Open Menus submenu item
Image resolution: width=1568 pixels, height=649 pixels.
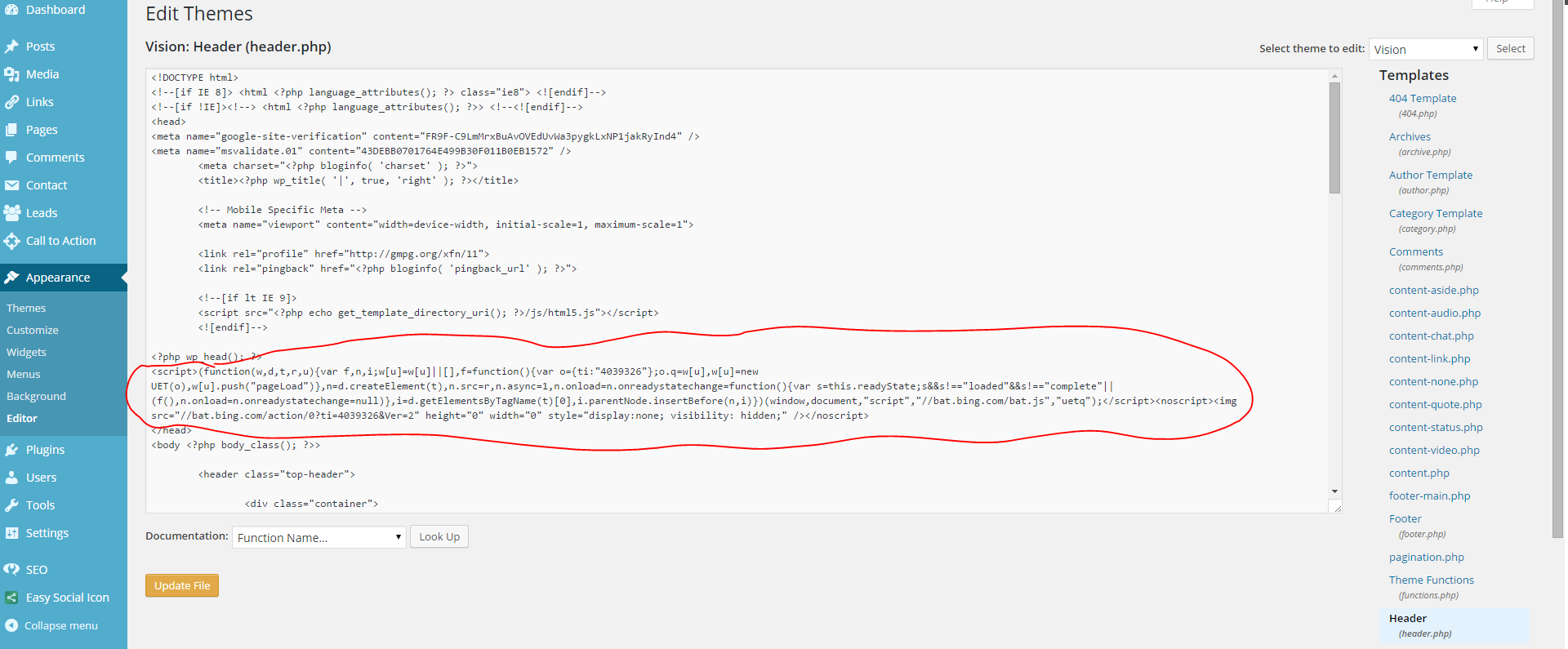pyautogui.click(x=23, y=374)
